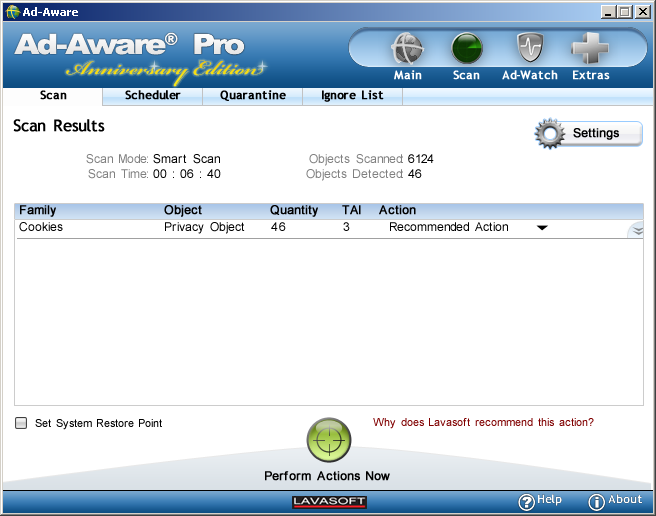This screenshot has height=516, width=656.
Task: Click the Scan Time 00 : 06 : 40 value
Action: (187, 174)
